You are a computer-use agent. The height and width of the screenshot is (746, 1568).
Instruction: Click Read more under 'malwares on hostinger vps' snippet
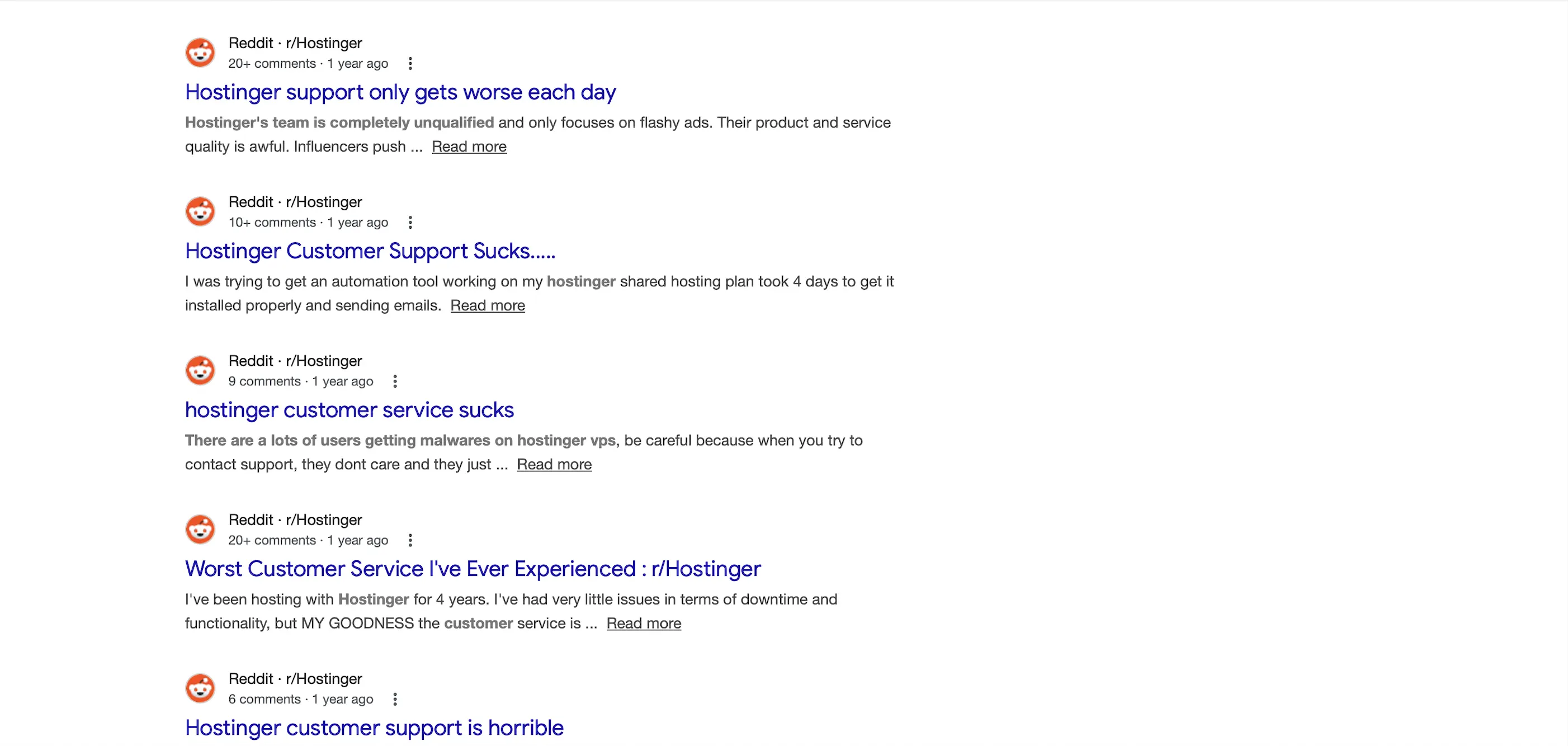554,464
